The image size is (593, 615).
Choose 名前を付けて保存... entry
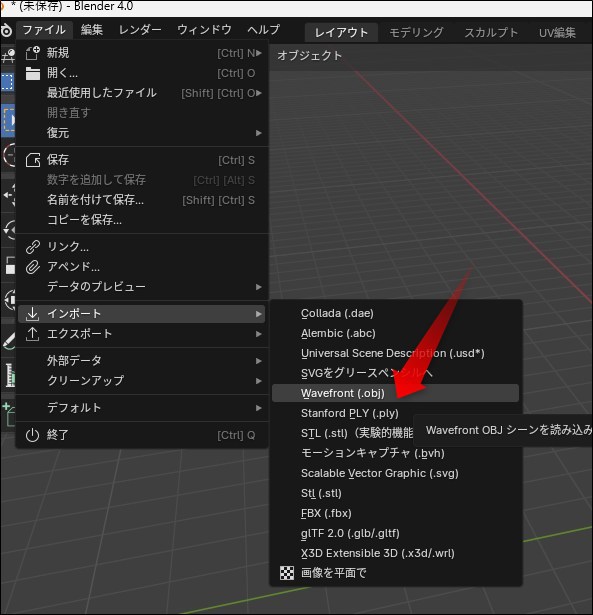[x=141, y=200]
